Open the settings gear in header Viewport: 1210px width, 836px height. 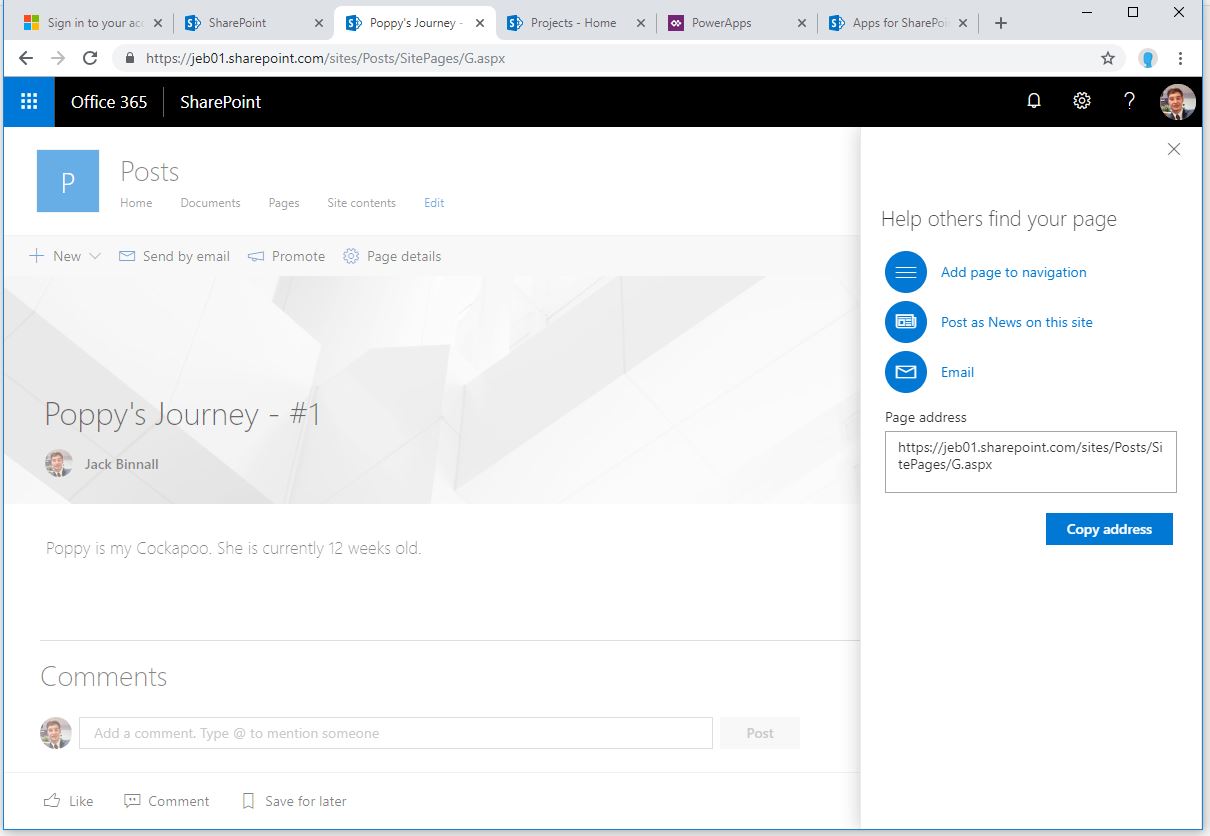(x=1082, y=101)
